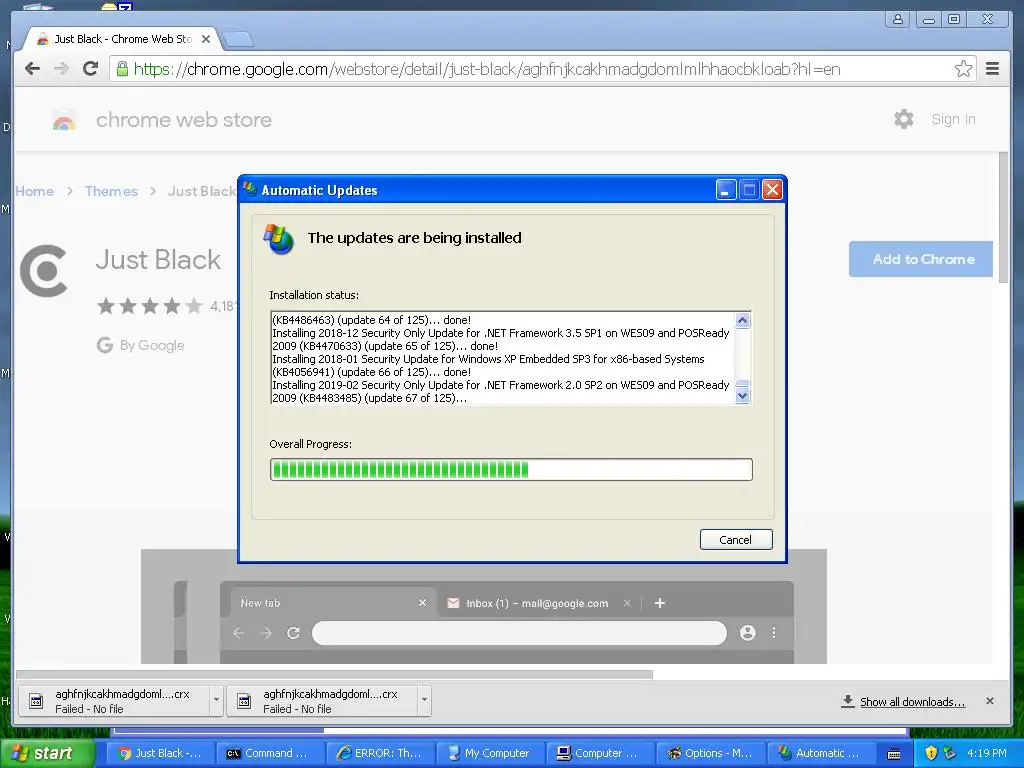Click the Add to Chrome button

click(921, 259)
